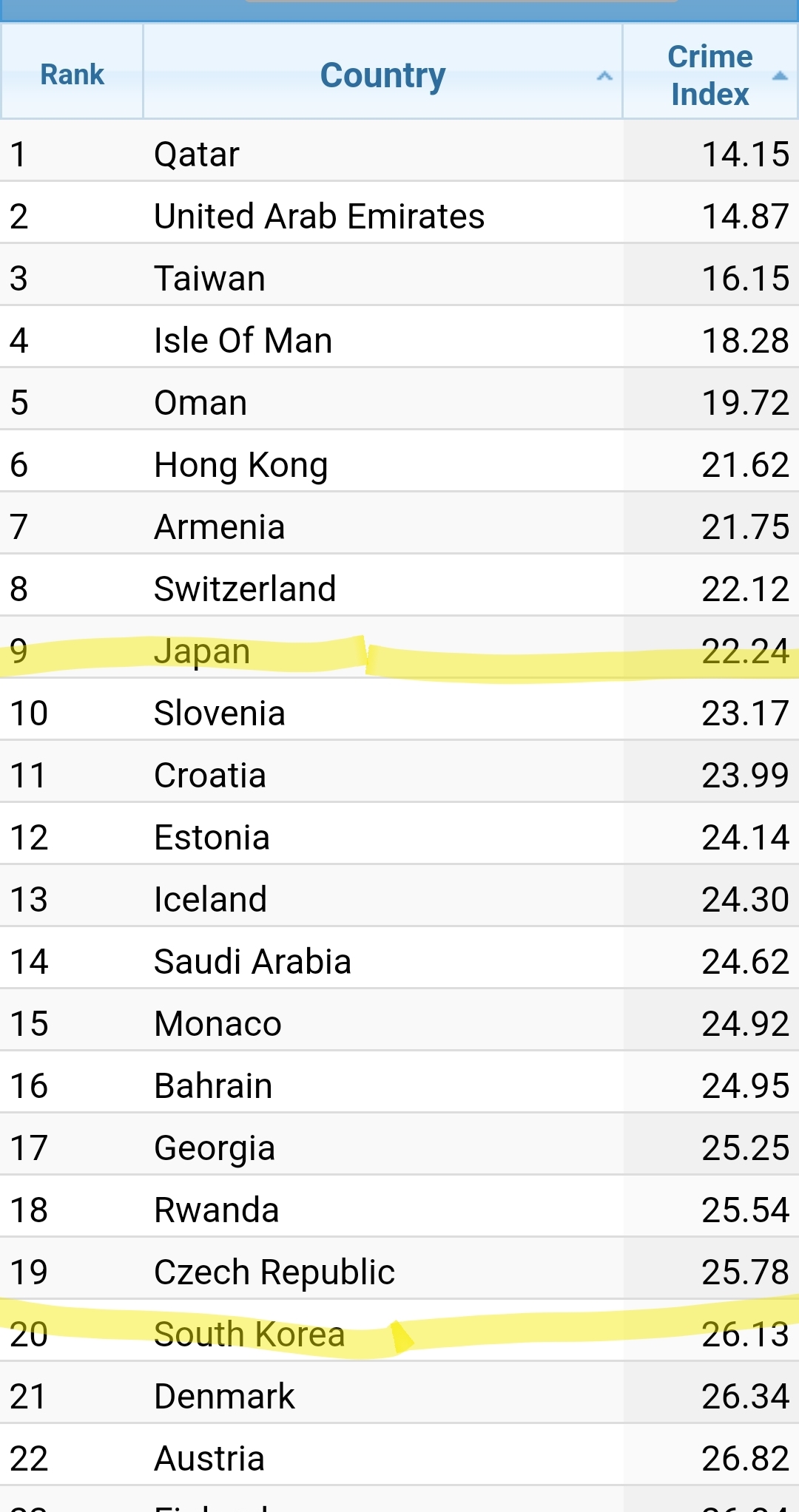The width and height of the screenshot is (799, 1512).
Task: Click South Korea's crime index 26.13
Action: (x=745, y=1335)
